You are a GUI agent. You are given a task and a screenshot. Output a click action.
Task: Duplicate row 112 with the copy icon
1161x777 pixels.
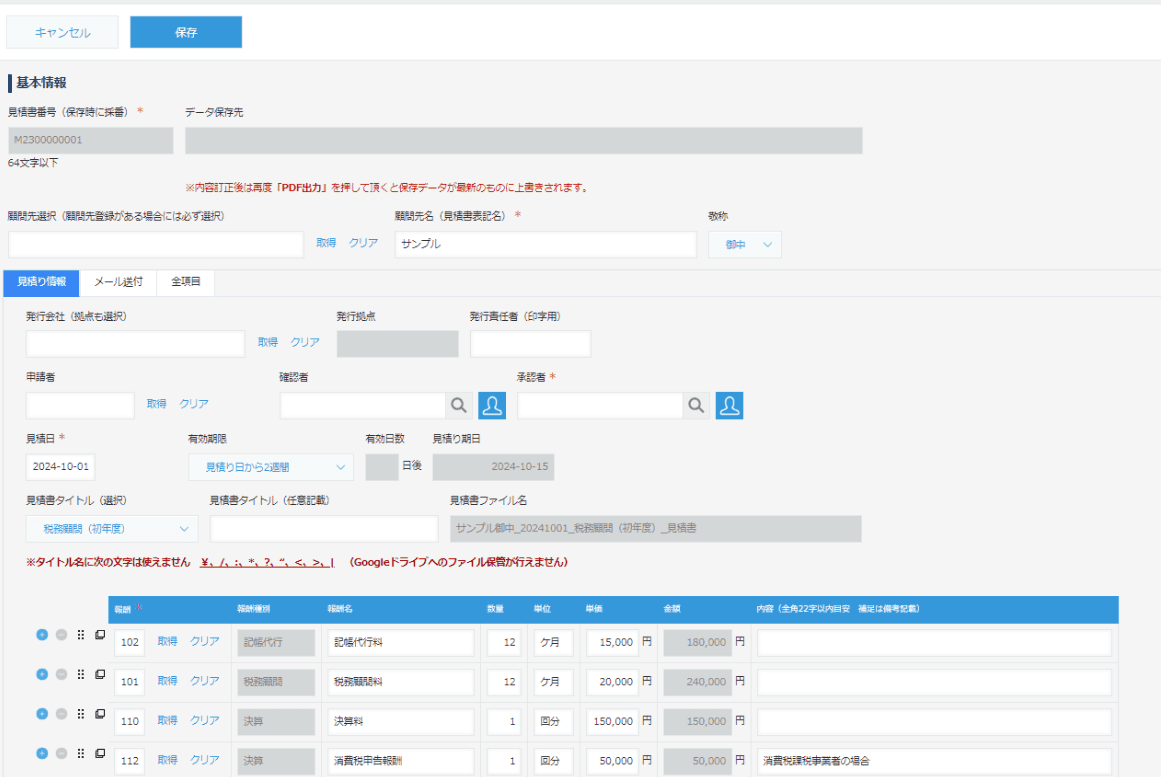coord(100,753)
